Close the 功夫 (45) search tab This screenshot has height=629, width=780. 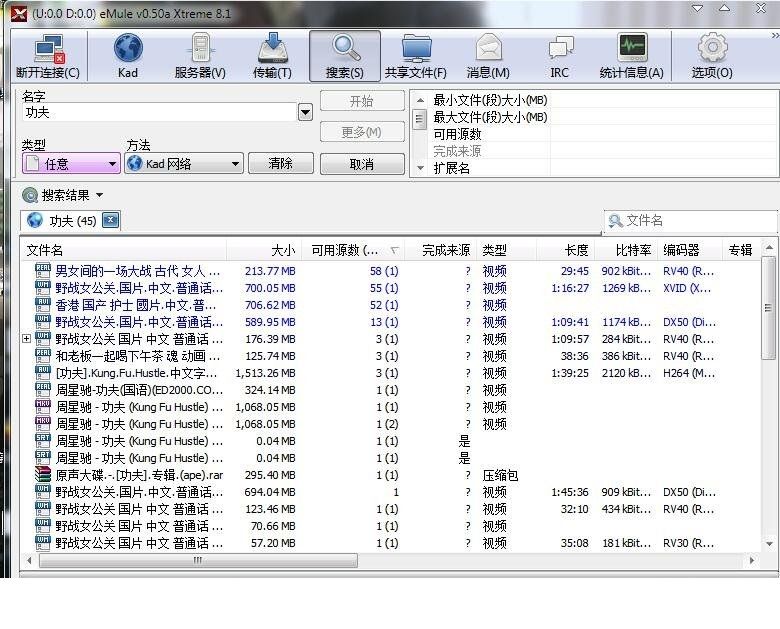(x=110, y=220)
